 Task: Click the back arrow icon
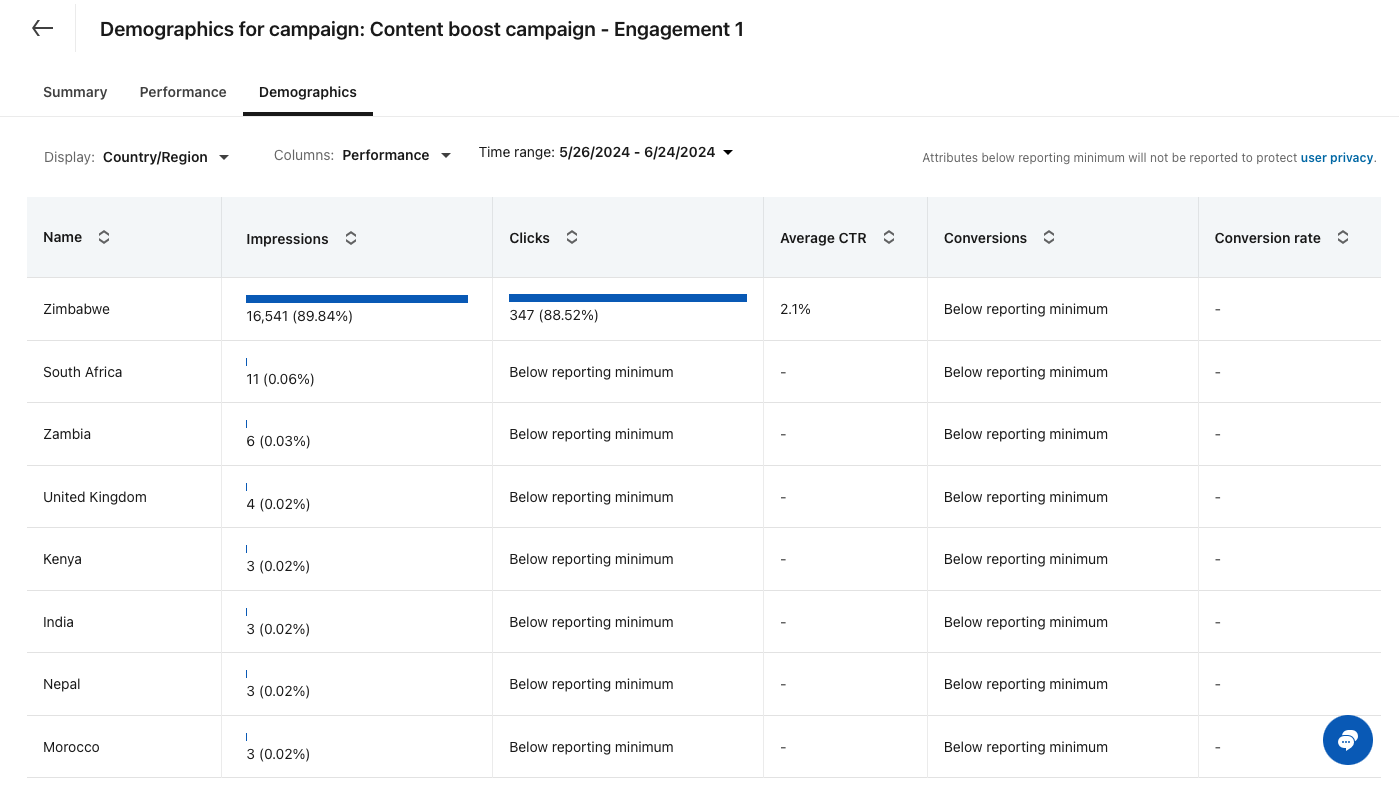click(x=42, y=29)
